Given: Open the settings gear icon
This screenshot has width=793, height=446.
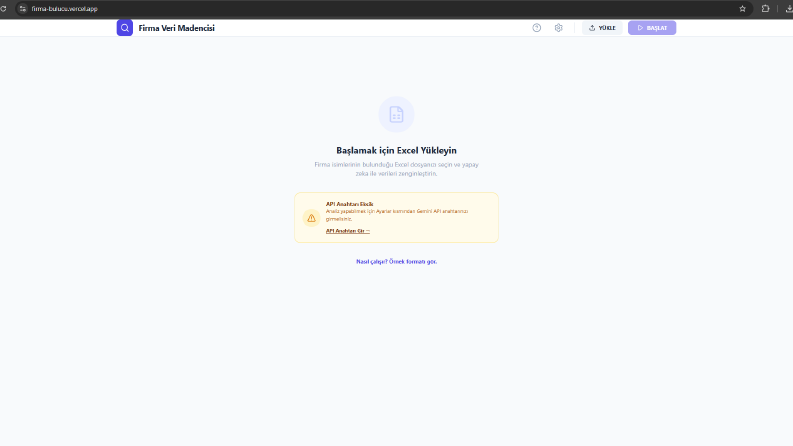Looking at the screenshot, I should click(x=558, y=28).
